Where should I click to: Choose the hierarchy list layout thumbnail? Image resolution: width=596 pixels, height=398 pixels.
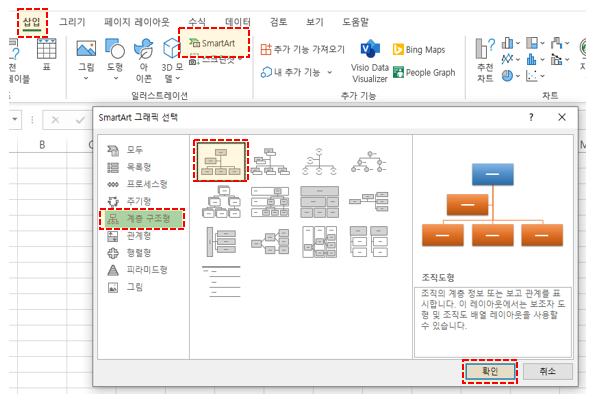click(369, 242)
